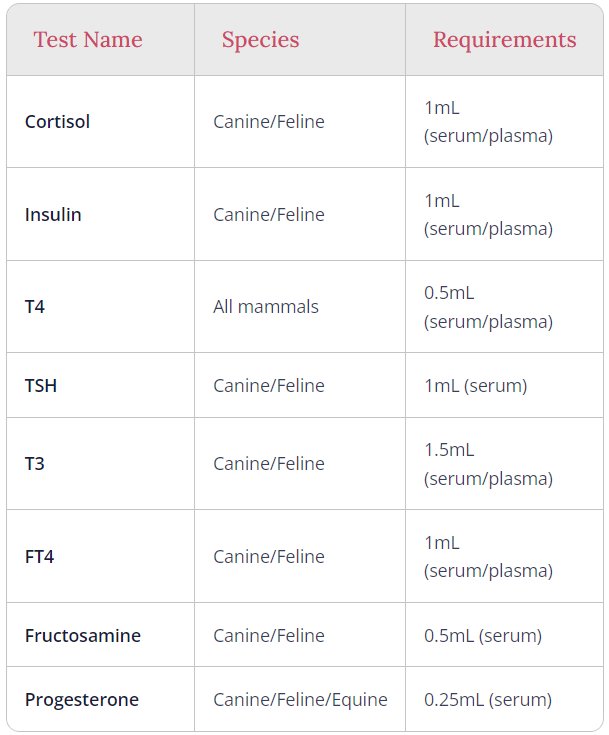Click T4's 0.5mL (serum/plasma) requirement
The width and height of the screenshot is (609, 735).
coord(488,307)
